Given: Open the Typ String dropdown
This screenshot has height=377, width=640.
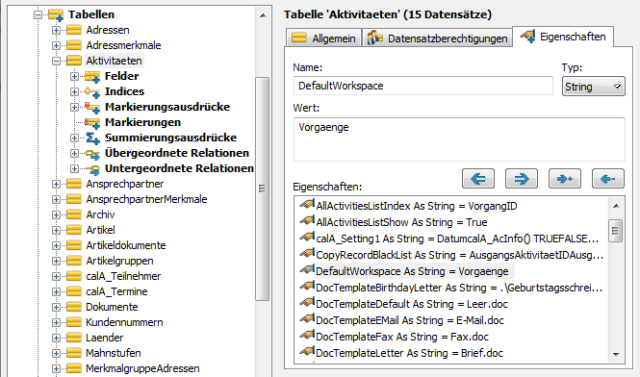Looking at the screenshot, I should click(x=593, y=86).
